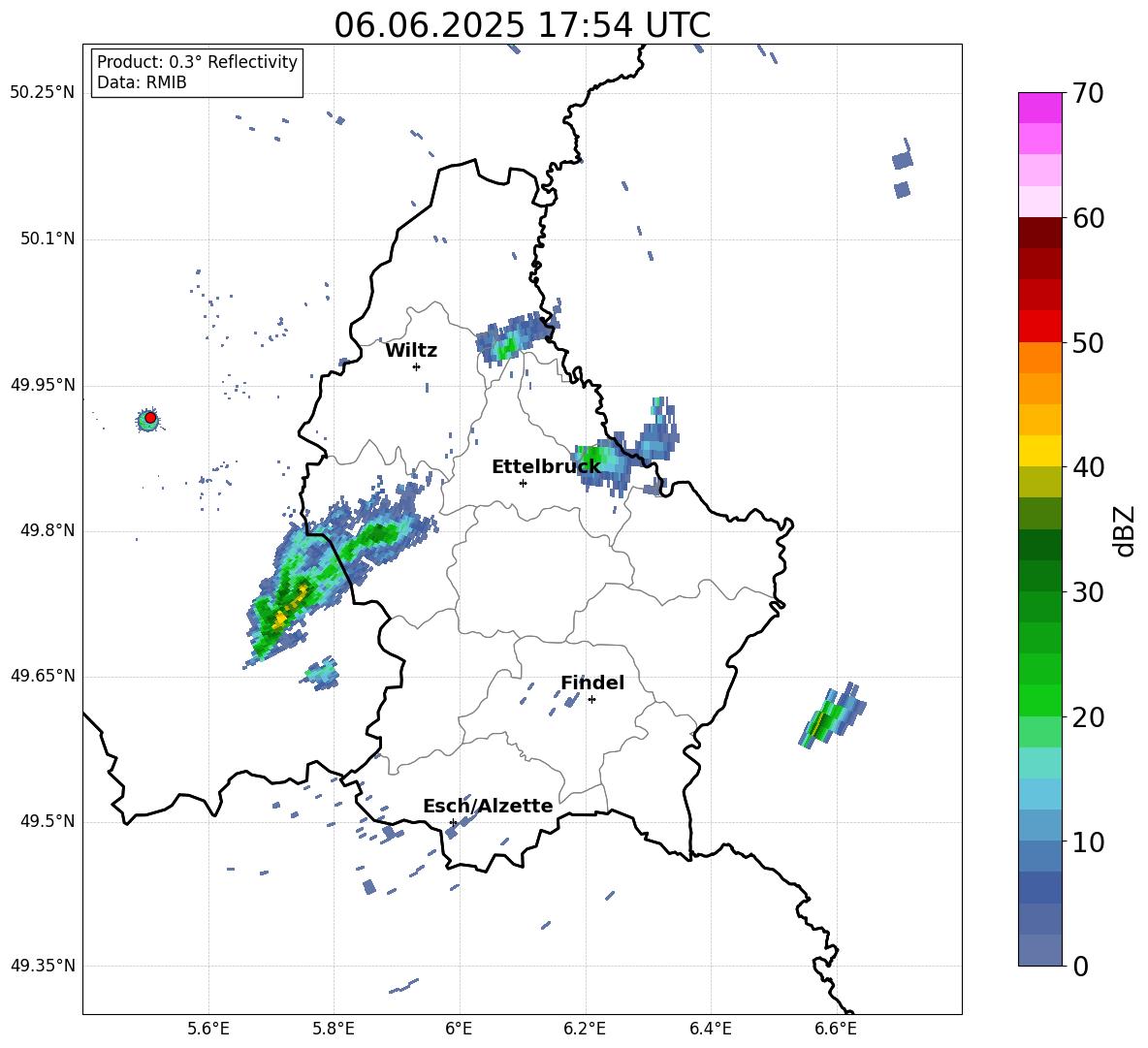Select the Ettelbruck city label
Viewport: 1148px width, 1048px height.
[546, 467]
